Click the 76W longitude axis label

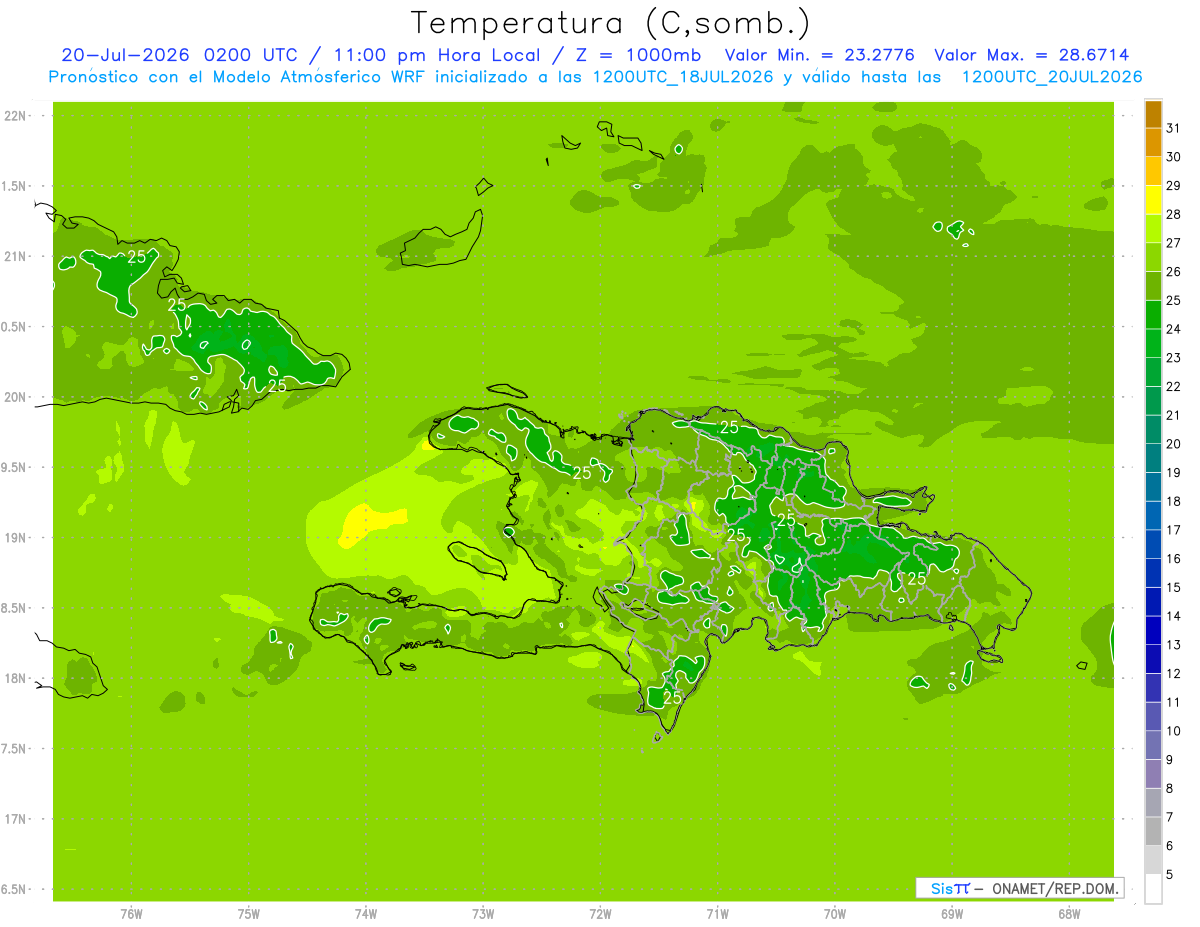(131, 914)
